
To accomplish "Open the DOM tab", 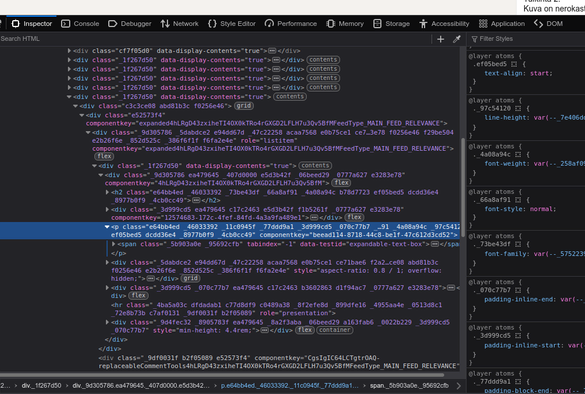I will click(548, 24).
